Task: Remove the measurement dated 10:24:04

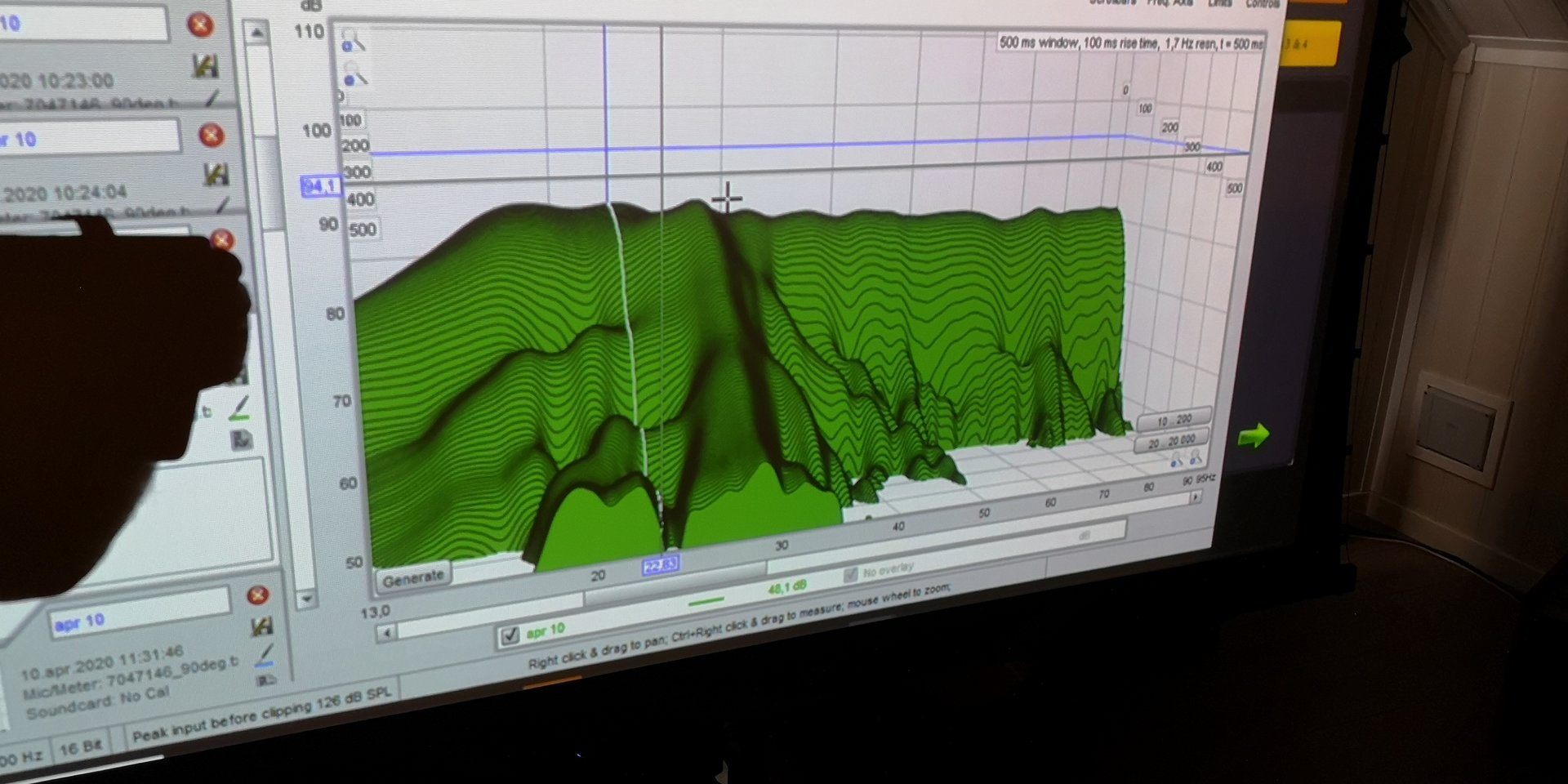Action: 212,135
